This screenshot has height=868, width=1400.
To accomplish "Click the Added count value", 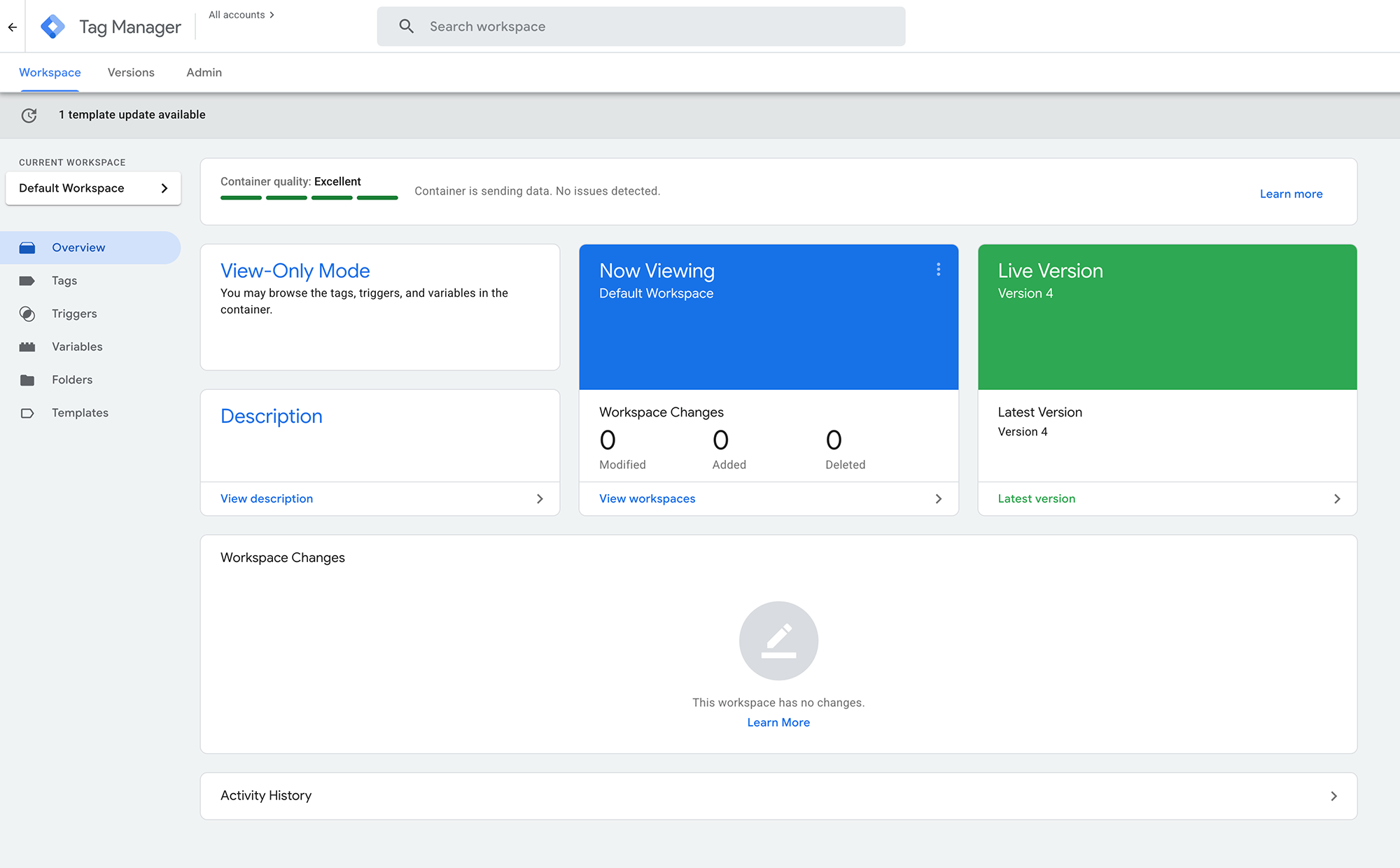I will 721,440.
